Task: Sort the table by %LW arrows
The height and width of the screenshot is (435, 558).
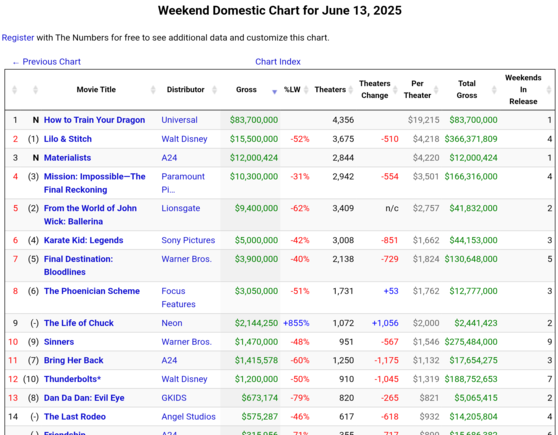Action: (x=306, y=90)
